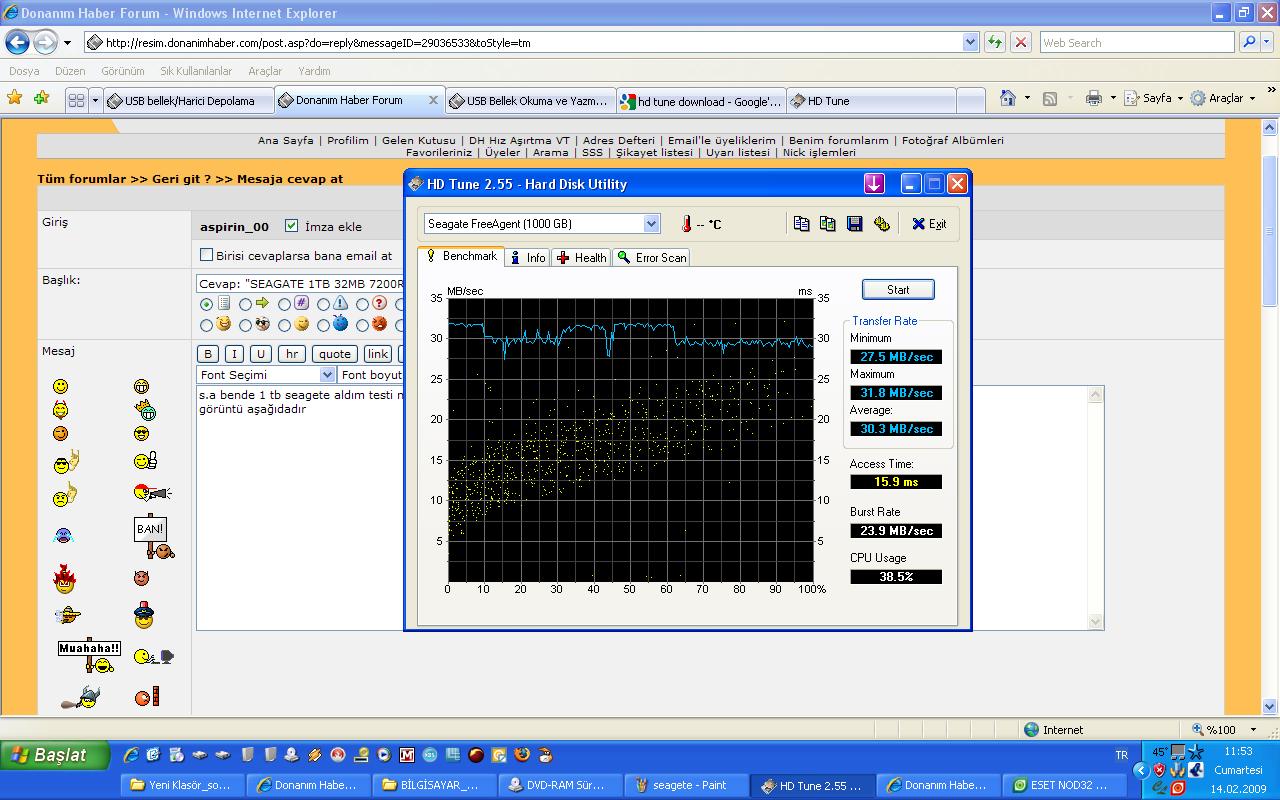Insert the crying blue emoticon
1280x800 pixels.
click(63, 535)
